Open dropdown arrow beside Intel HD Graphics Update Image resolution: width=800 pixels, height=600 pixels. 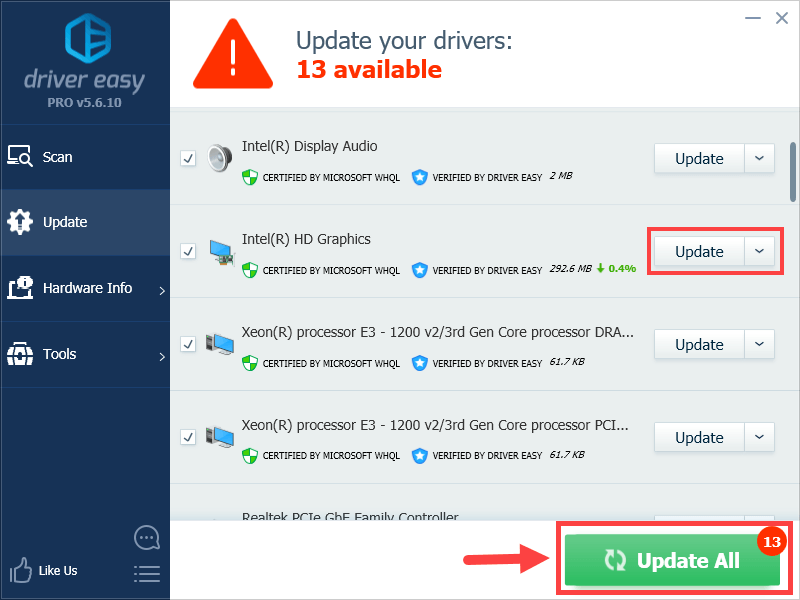(x=759, y=251)
